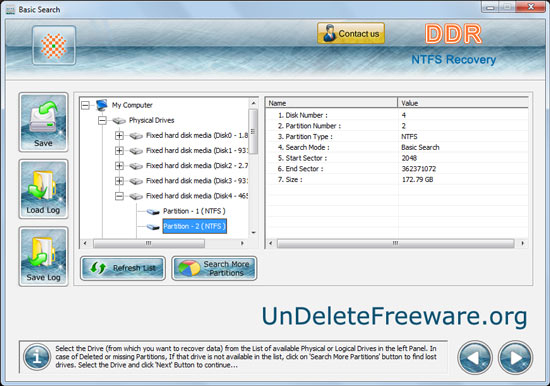550x386 pixels.
Task: Collapse the My Computer tree node
Action: coord(85,105)
